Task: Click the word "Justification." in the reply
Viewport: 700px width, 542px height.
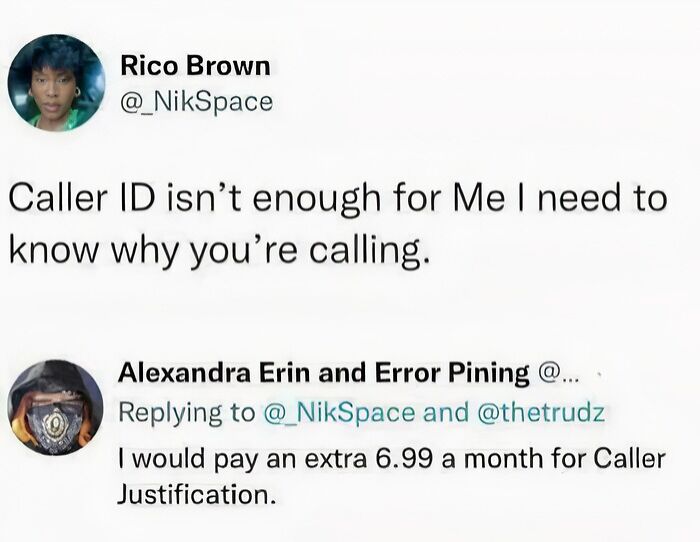Action: 196,493
